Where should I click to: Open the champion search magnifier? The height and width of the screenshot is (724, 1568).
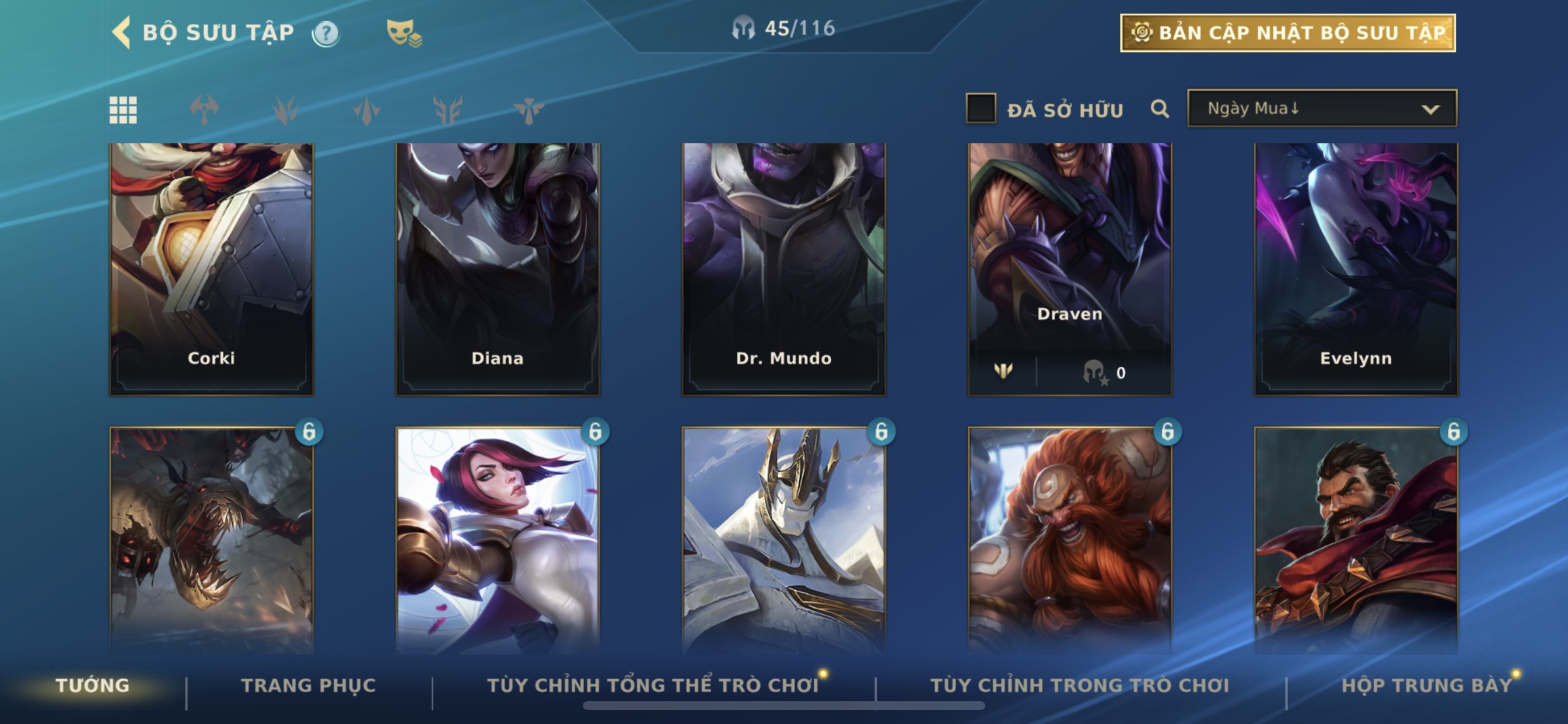pos(1160,109)
